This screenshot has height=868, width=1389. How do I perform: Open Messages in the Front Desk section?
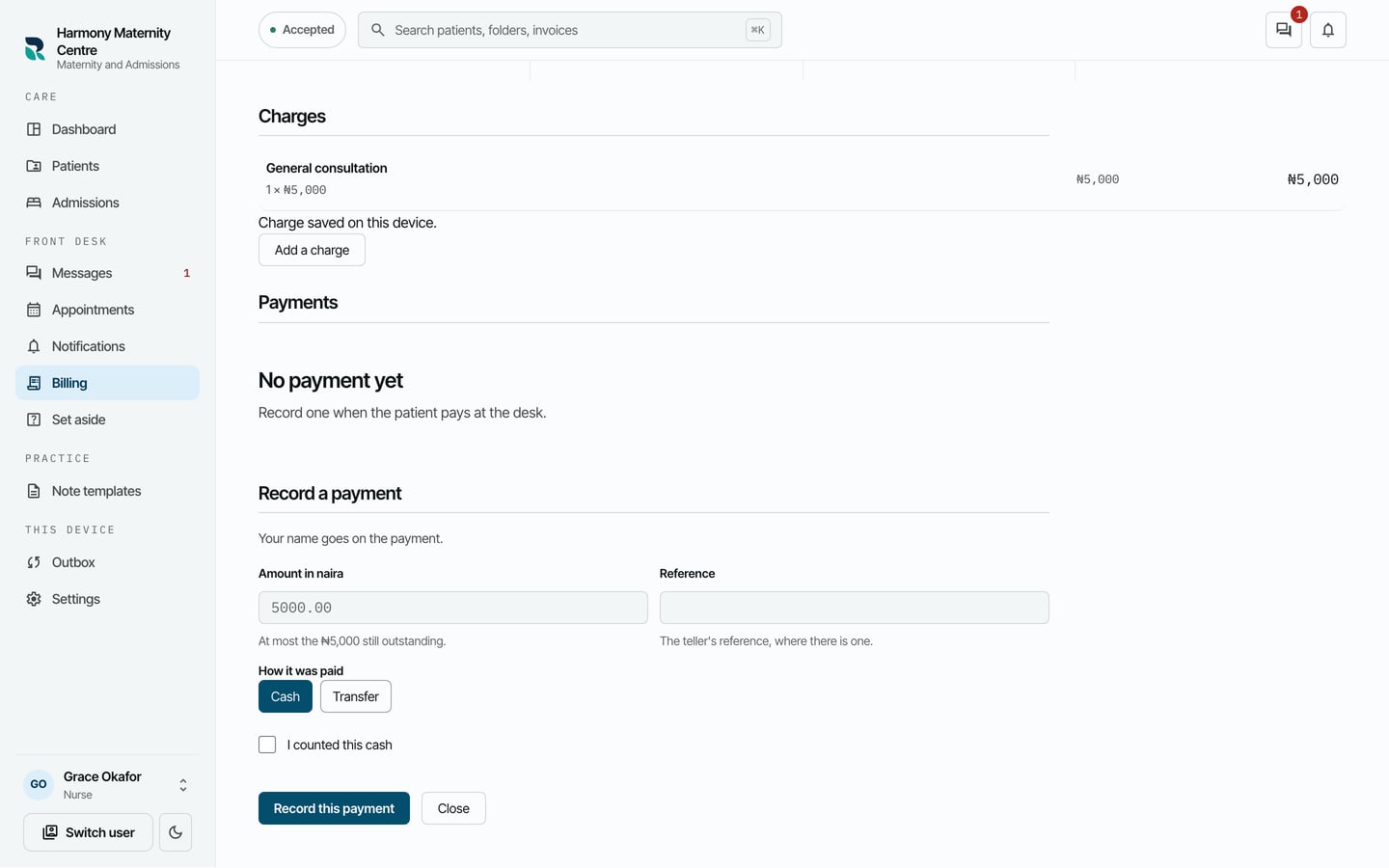tap(107, 273)
